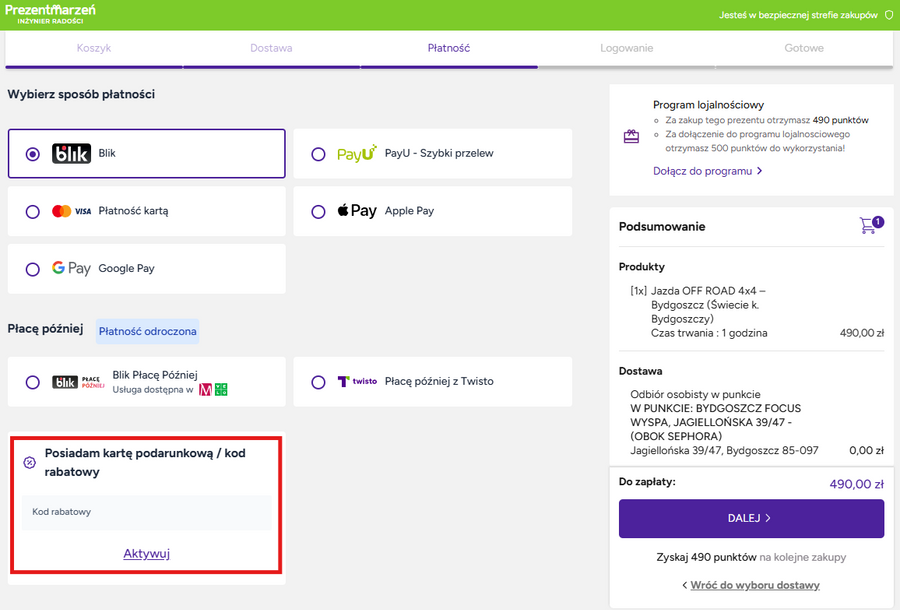
Task: Go to the Koszyk step tab
Action: (94, 48)
